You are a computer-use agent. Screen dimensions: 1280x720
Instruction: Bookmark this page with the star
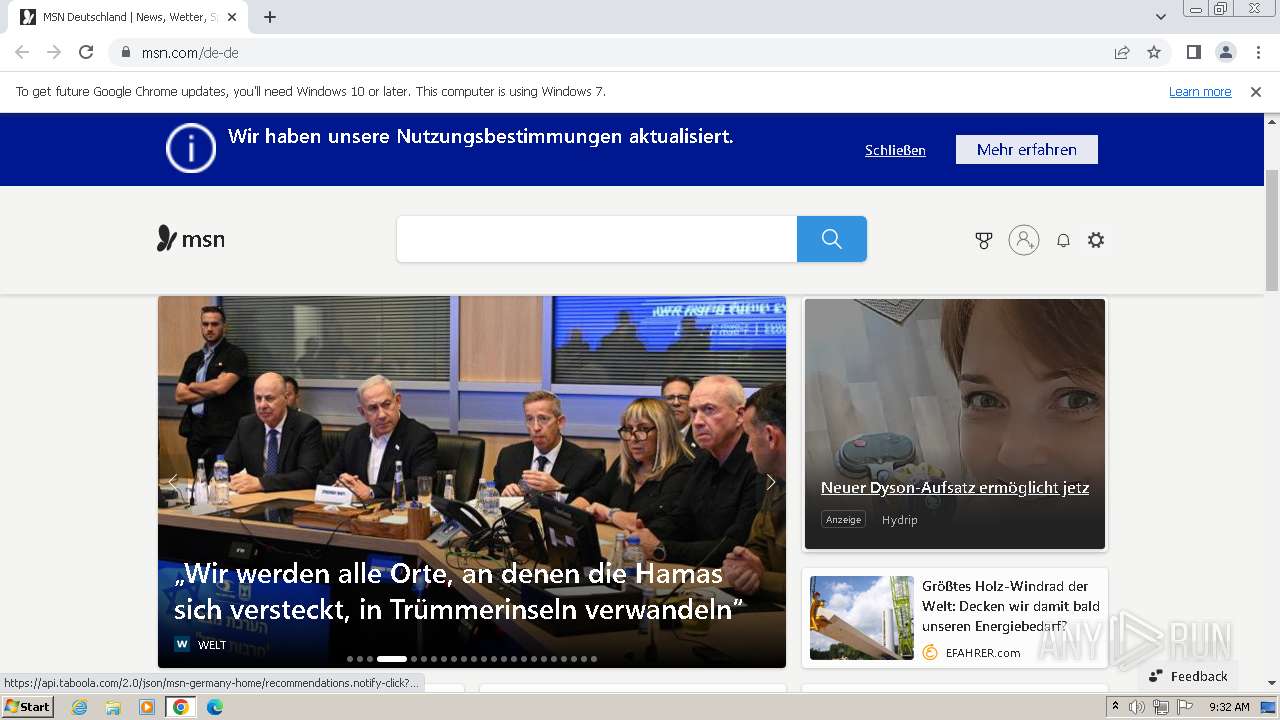(1154, 52)
